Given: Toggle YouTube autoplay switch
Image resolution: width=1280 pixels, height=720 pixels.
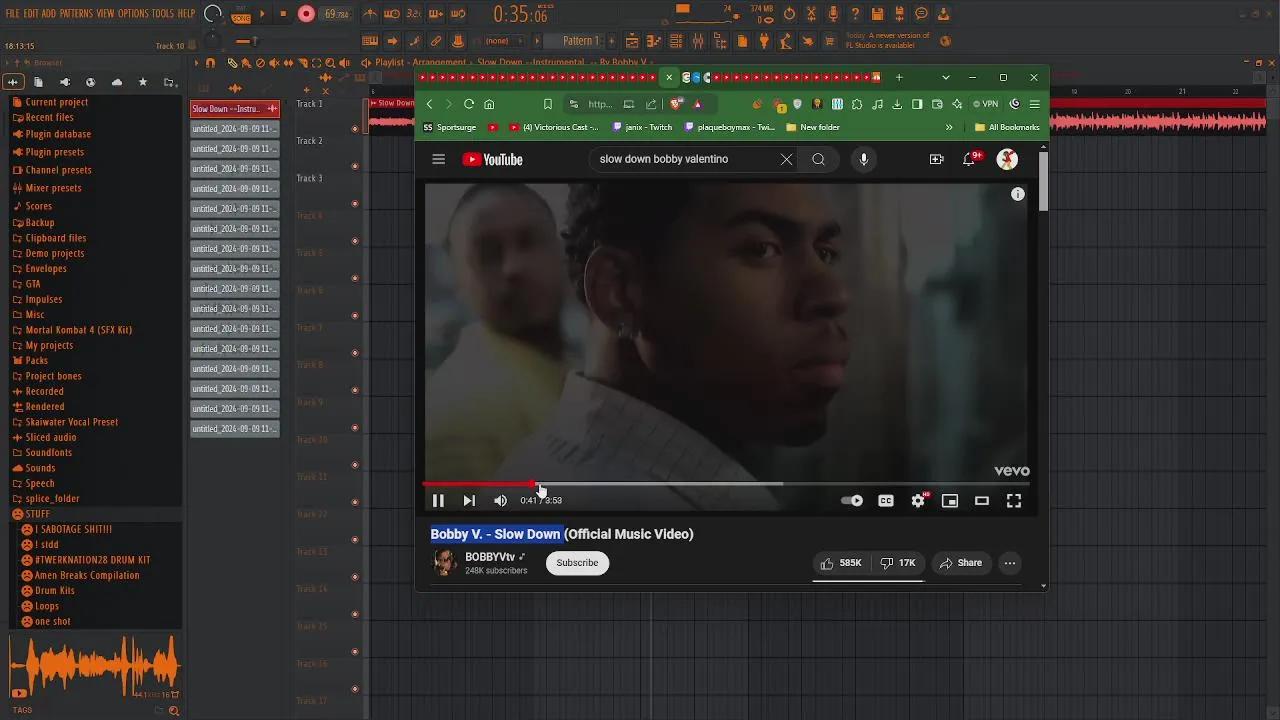Looking at the screenshot, I should click(x=852, y=501).
